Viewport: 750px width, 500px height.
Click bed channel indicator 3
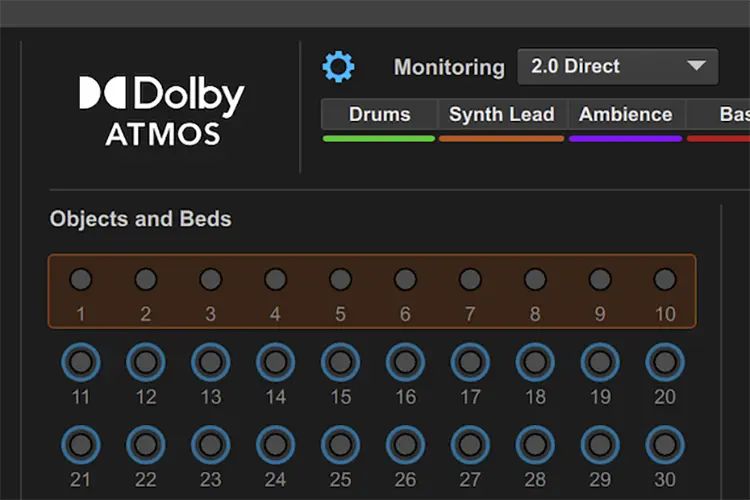[x=210, y=279]
